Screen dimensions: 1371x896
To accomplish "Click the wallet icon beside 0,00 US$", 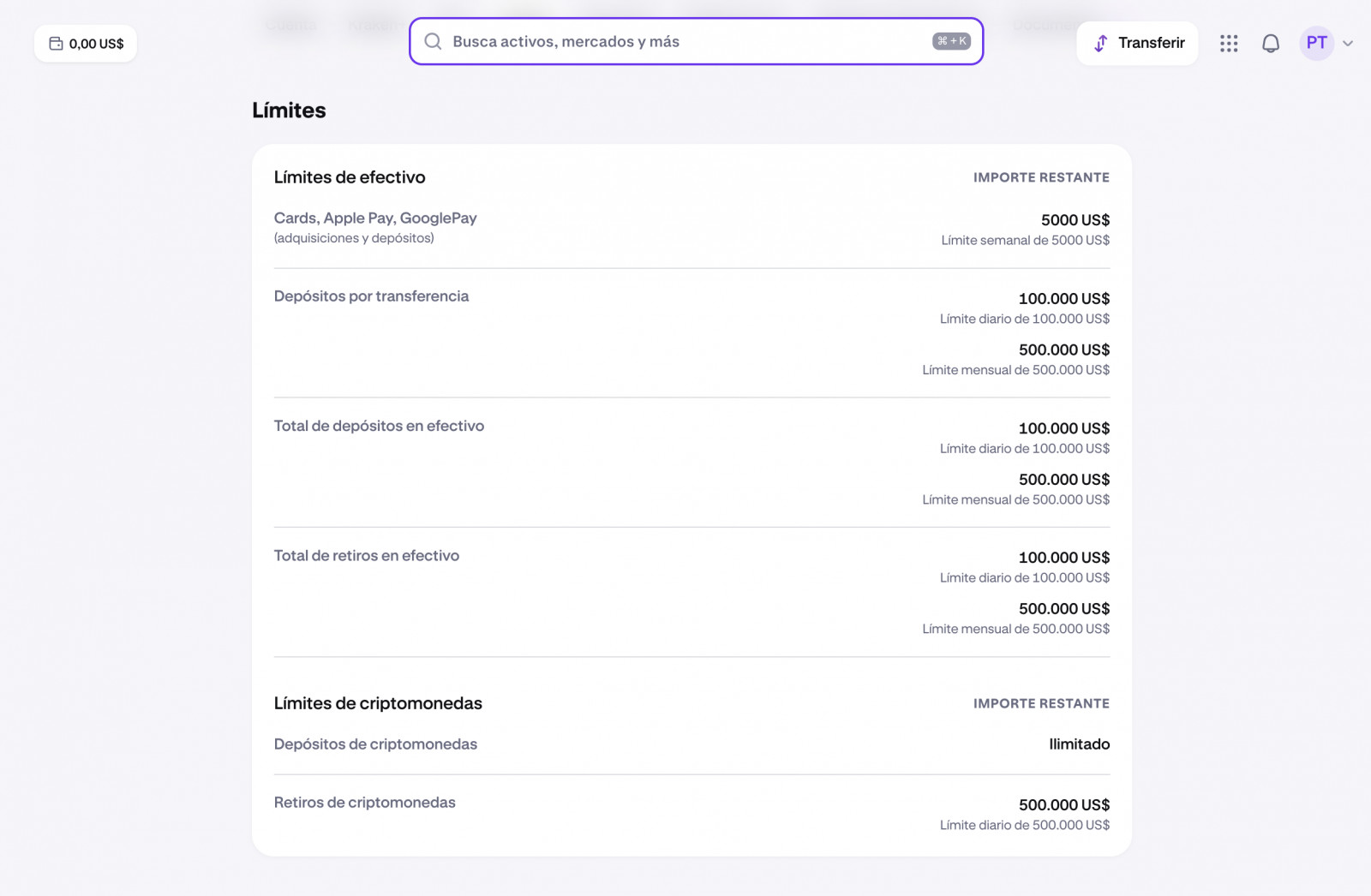I will 57,44.
